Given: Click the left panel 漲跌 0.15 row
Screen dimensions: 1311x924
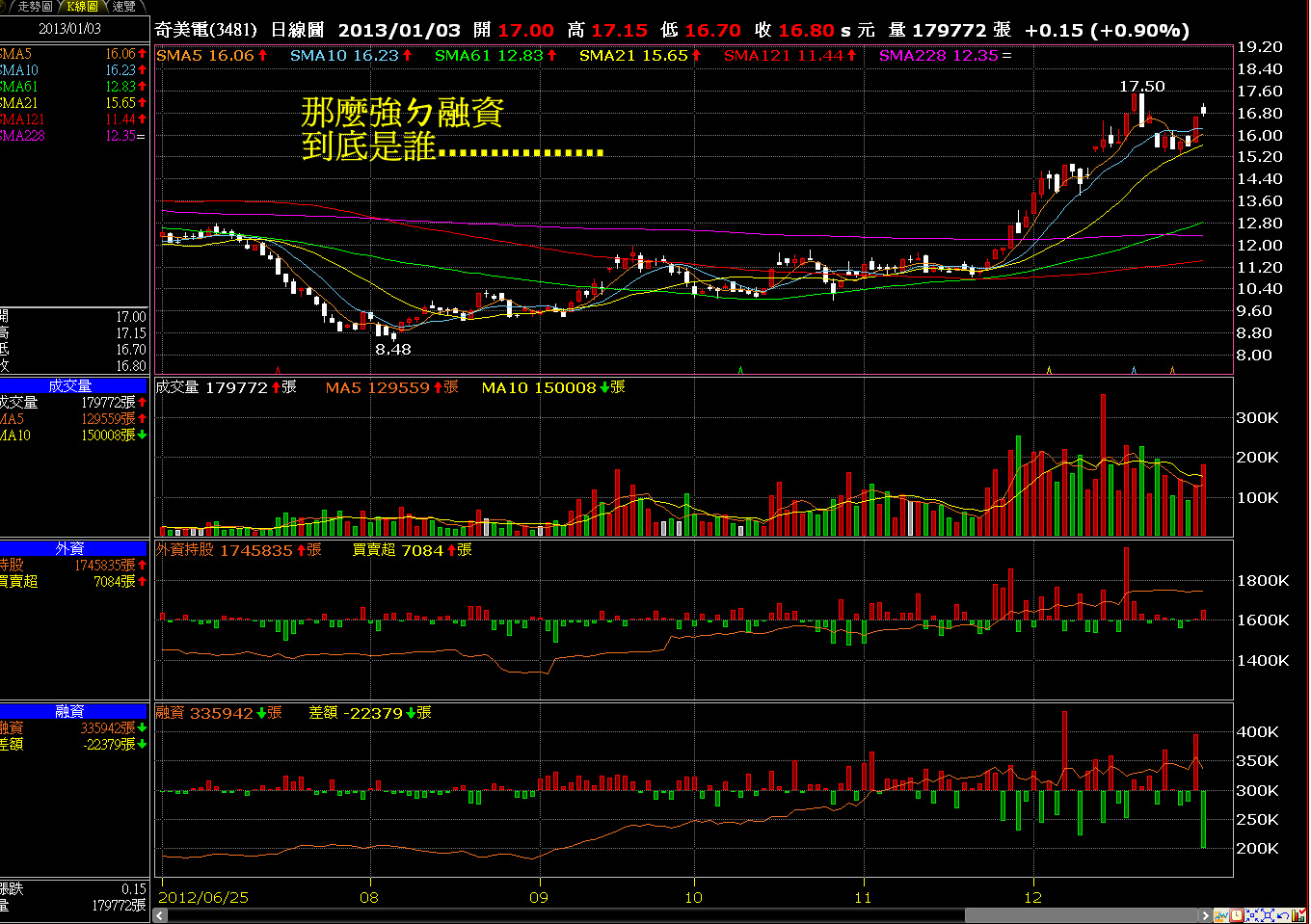Looking at the screenshot, I should pos(73,889).
